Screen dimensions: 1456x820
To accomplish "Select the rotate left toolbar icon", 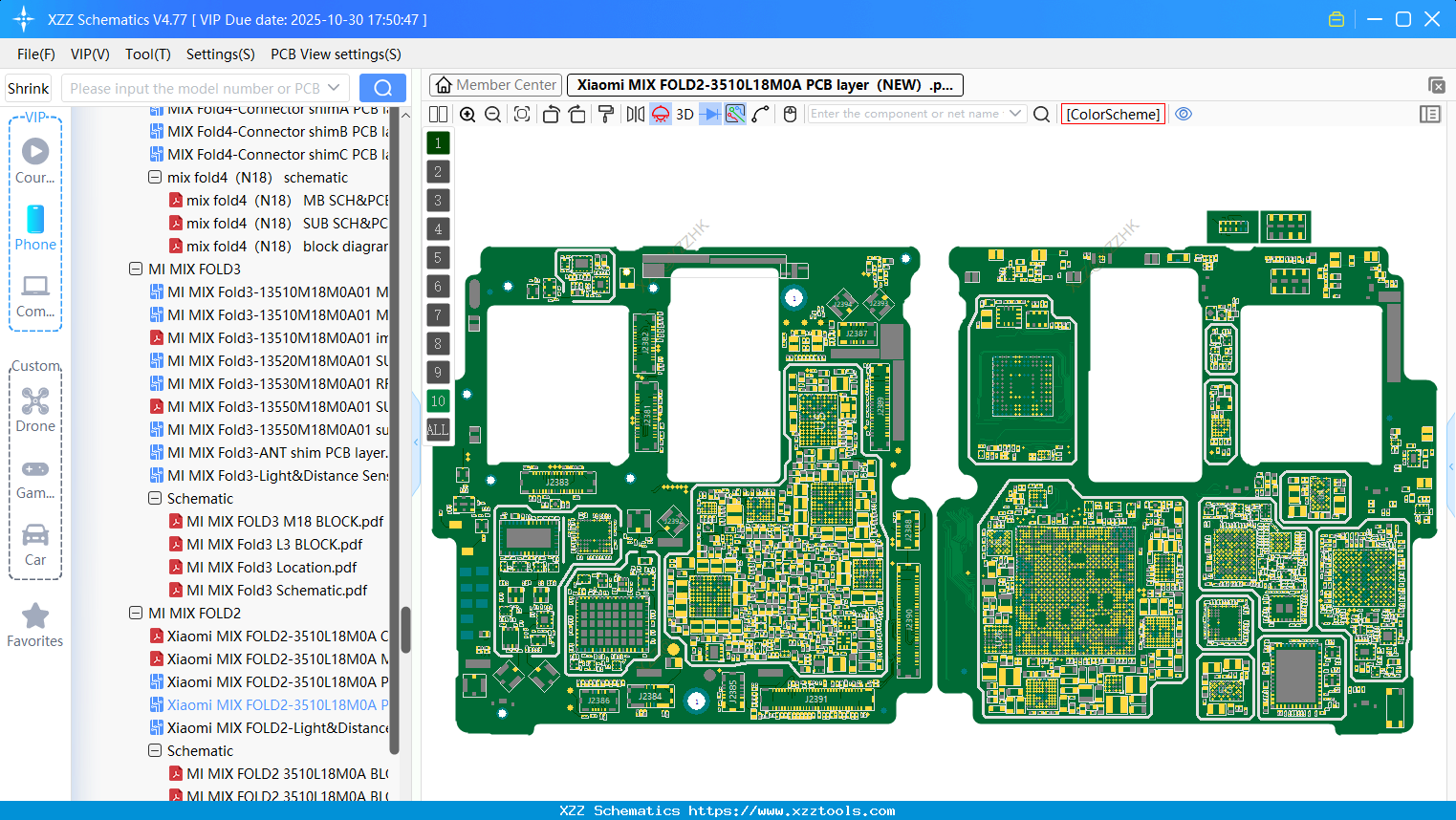I will [551, 114].
